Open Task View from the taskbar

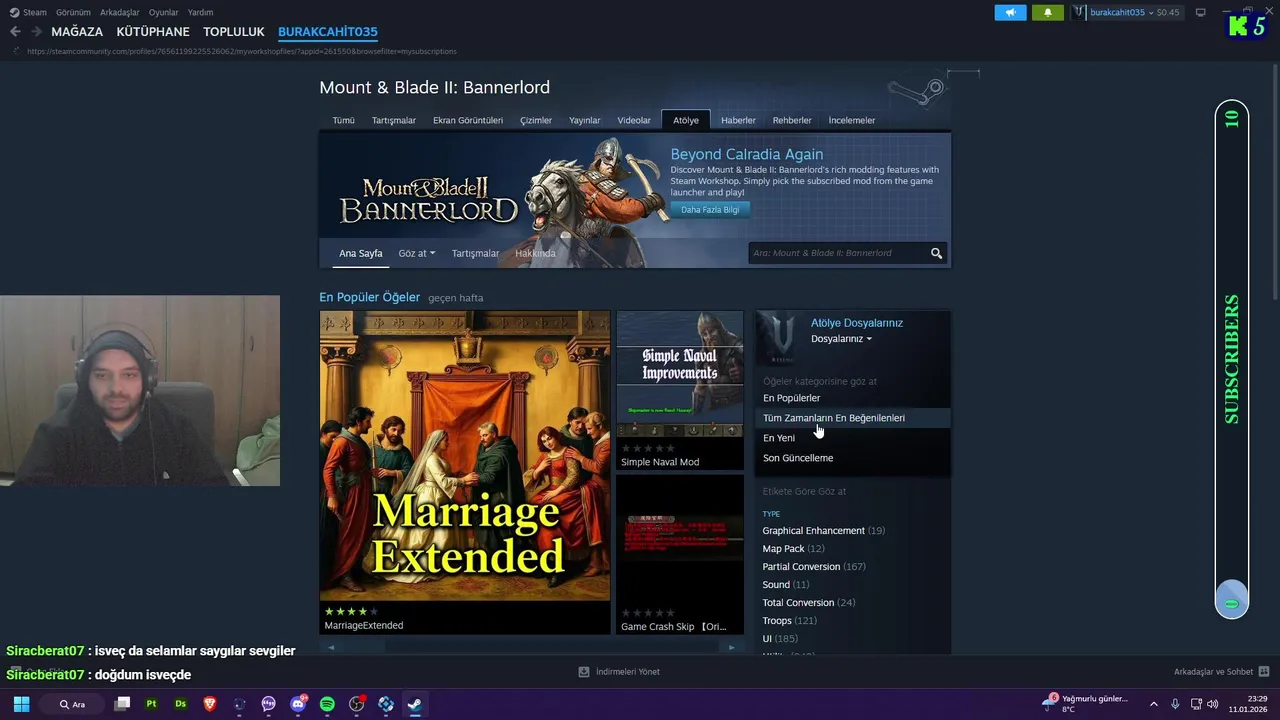[x=122, y=704]
